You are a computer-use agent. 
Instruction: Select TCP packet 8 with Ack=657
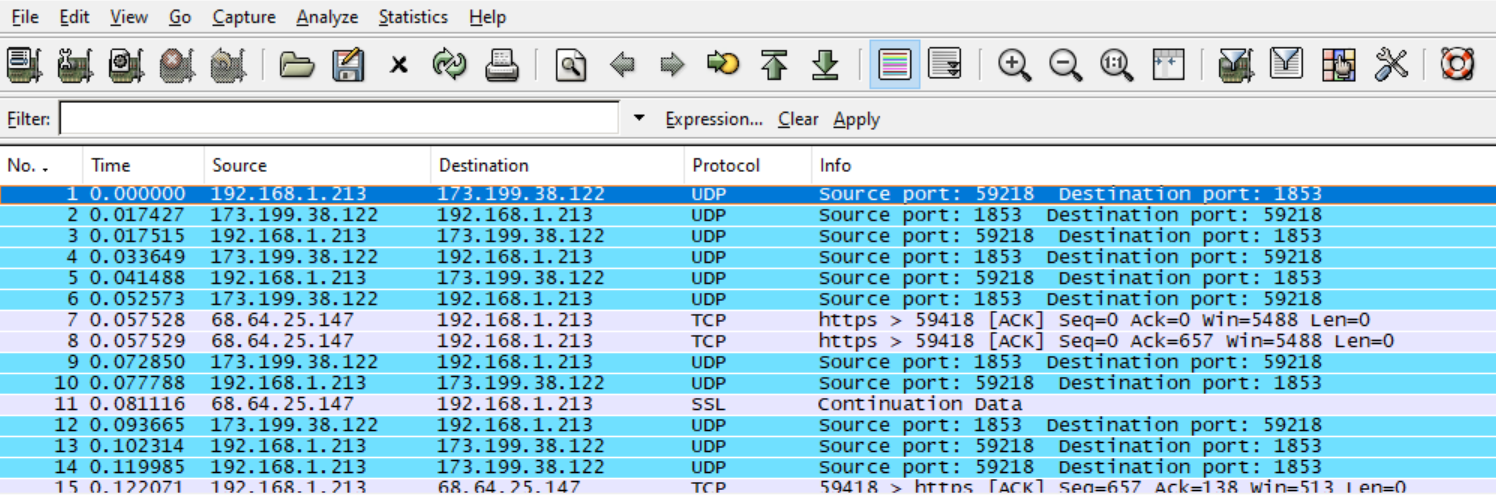click(x=748, y=341)
